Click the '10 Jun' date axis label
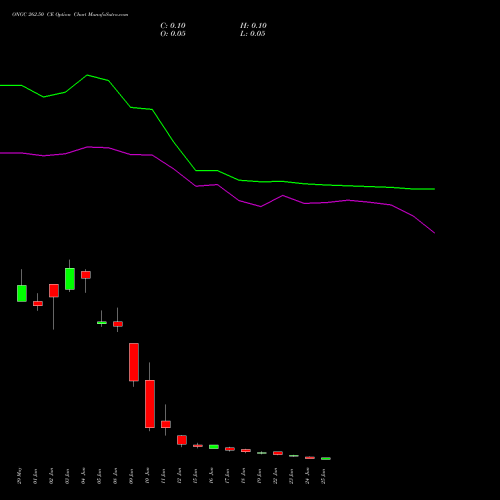This screenshot has height=500, width=500. coord(147,476)
